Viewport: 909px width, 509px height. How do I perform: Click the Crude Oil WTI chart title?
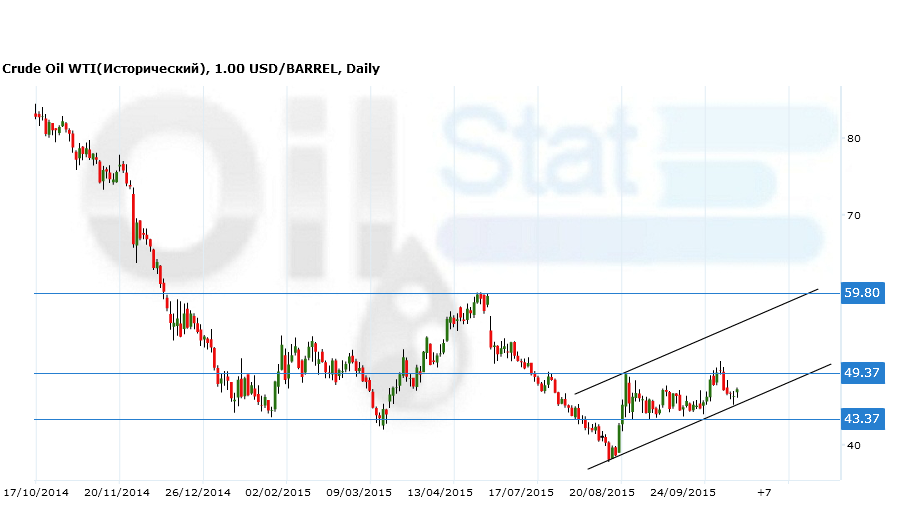[191, 69]
